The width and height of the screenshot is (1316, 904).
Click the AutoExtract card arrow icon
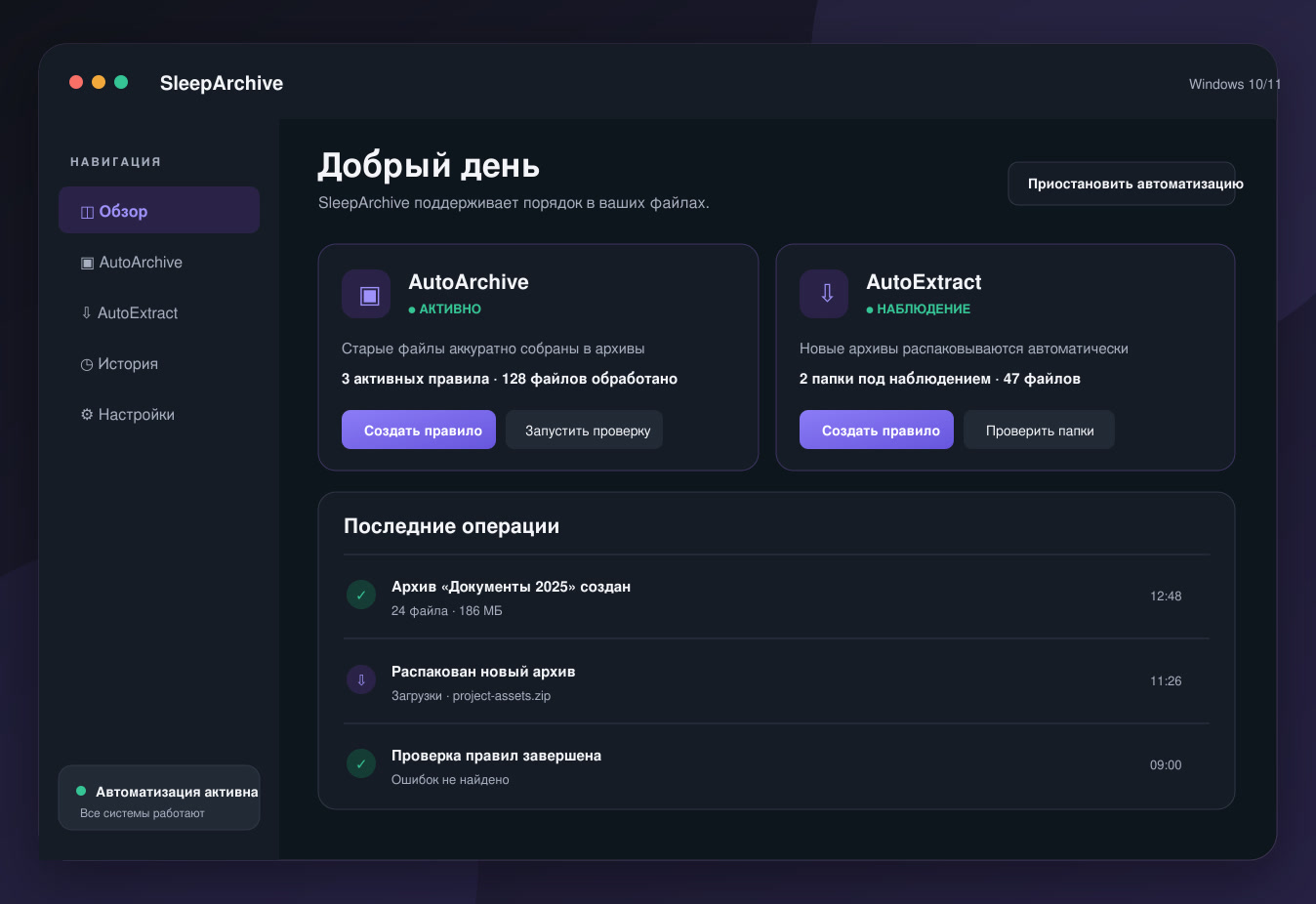click(x=824, y=294)
